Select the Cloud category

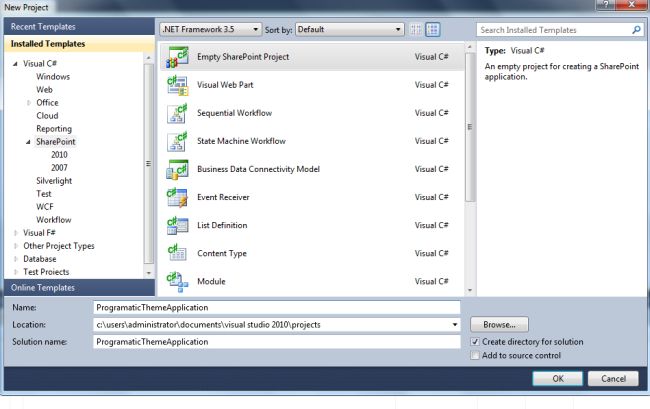[x=47, y=116]
